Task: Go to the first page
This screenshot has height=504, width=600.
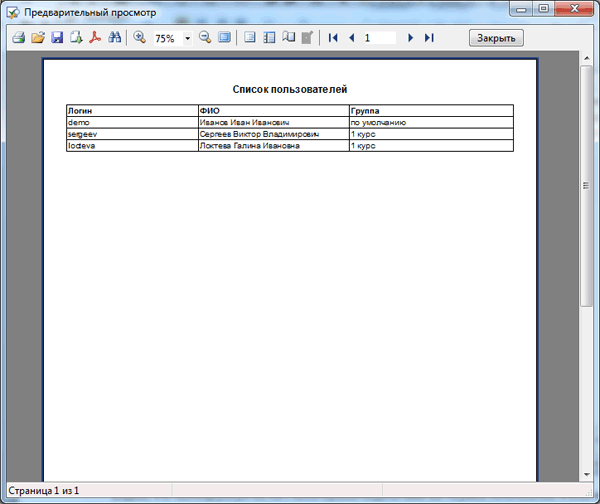Action: click(333, 38)
